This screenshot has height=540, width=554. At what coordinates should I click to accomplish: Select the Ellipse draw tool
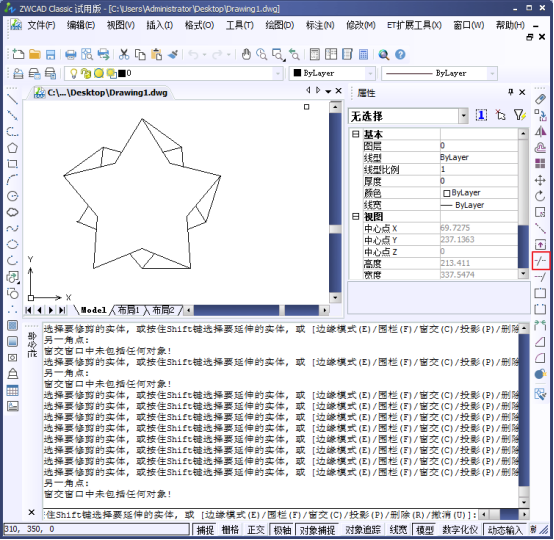pyautogui.click(x=12, y=244)
